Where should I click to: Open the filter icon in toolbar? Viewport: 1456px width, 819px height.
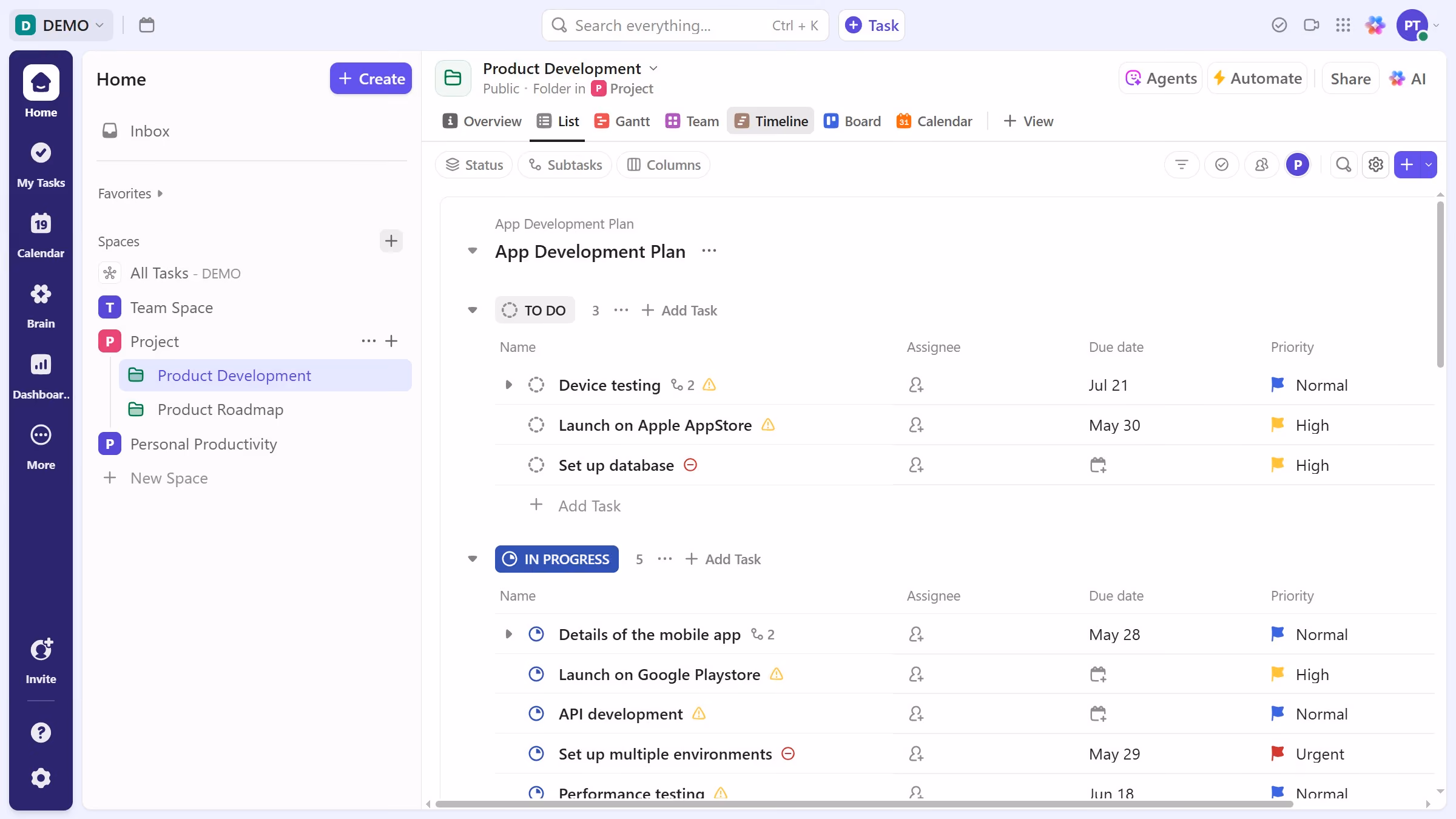1181,164
